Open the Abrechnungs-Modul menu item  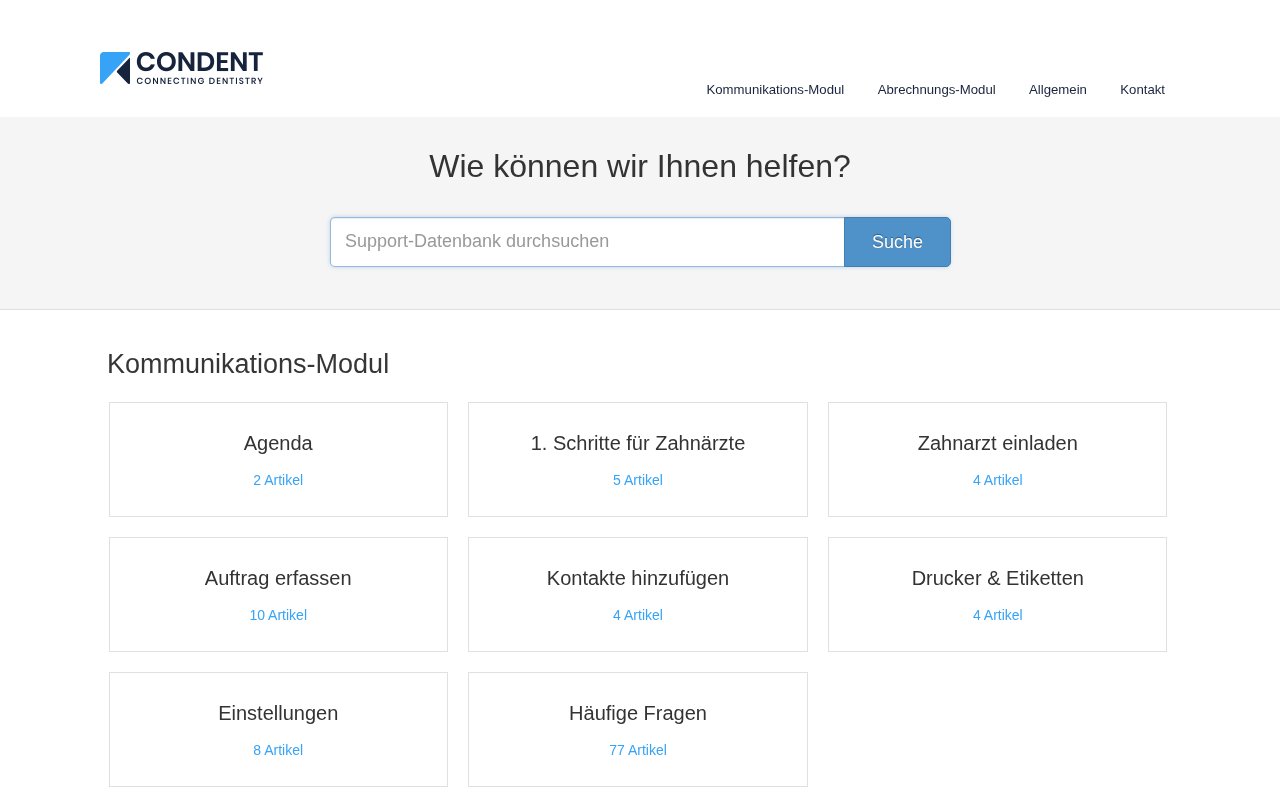pos(937,90)
